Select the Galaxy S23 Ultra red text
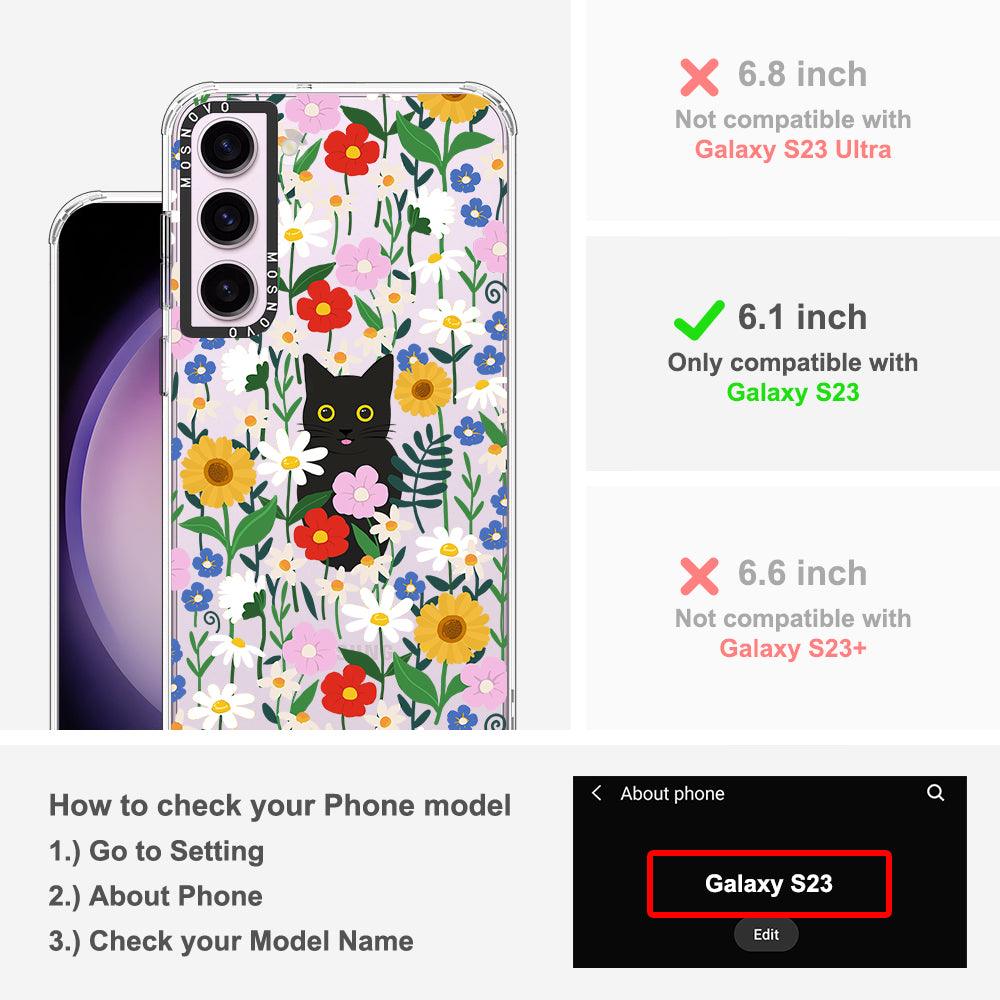This screenshot has width=1000, height=1000. pyautogui.click(x=793, y=149)
